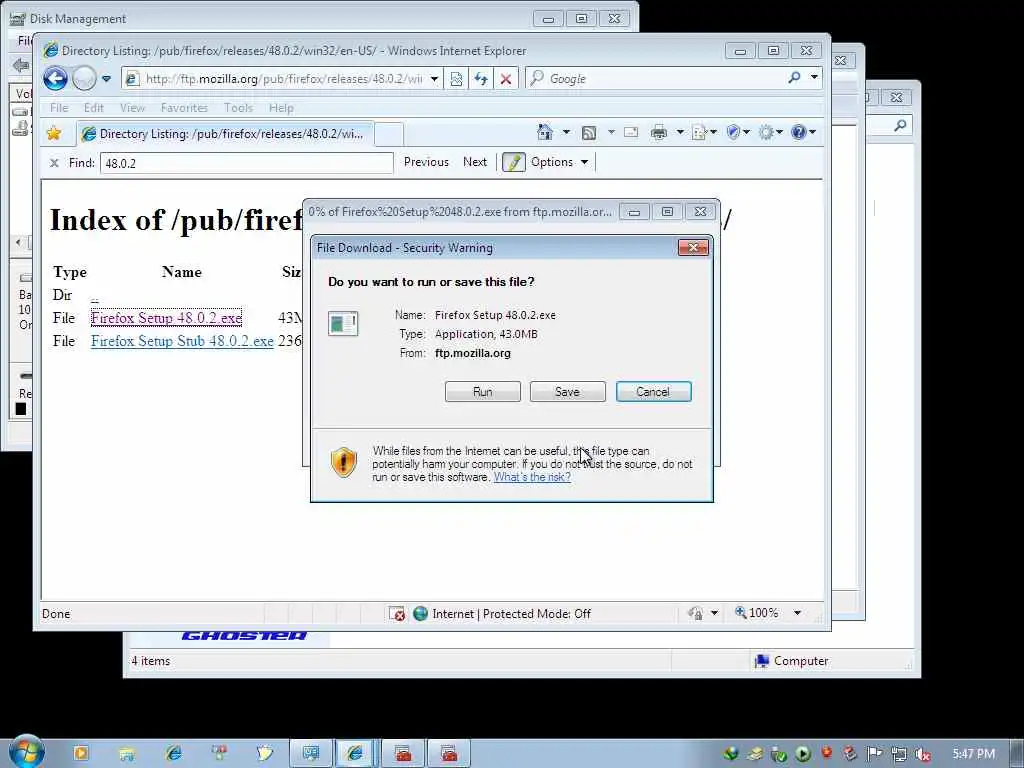Viewport: 1024px width, 768px height.
Task: Click Cancel in the File Download dialog
Action: [x=654, y=392]
